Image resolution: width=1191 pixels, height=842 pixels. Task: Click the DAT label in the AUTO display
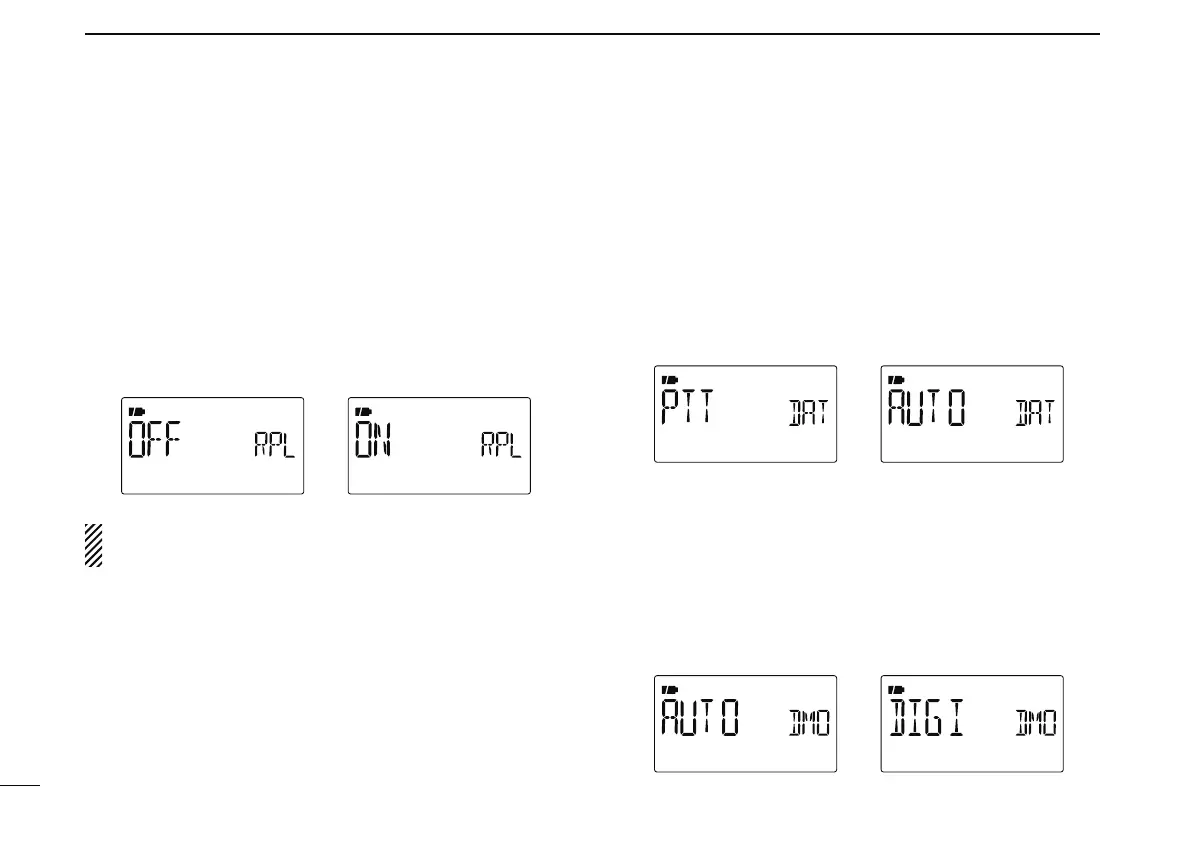click(1035, 415)
